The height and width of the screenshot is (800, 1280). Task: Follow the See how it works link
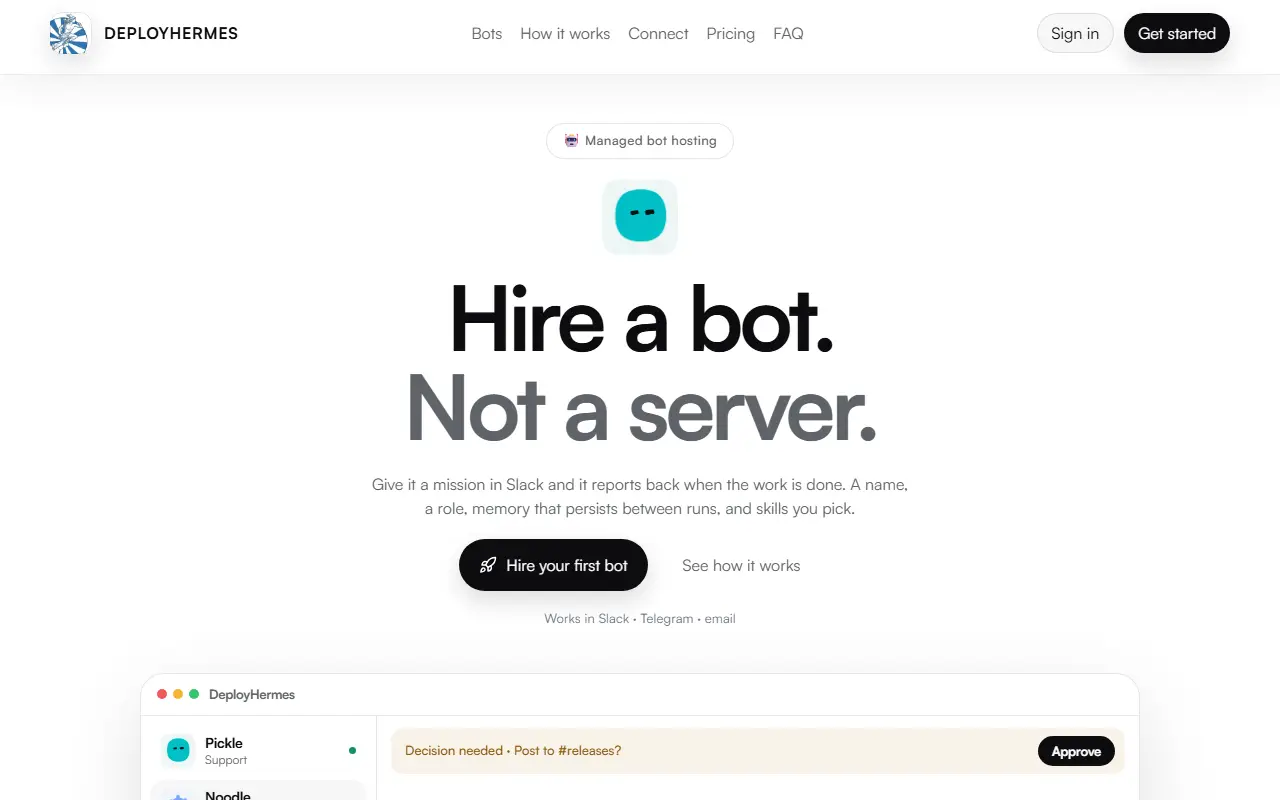(741, 565)
